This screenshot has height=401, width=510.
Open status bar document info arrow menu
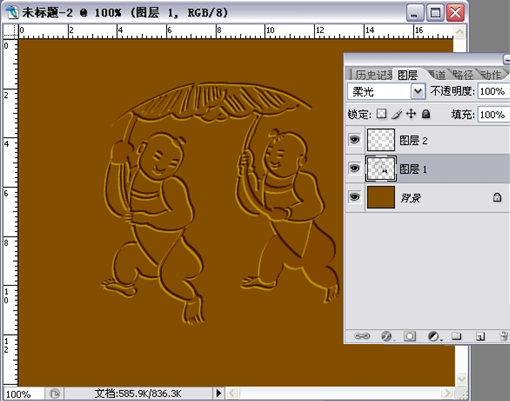[219, 393]
